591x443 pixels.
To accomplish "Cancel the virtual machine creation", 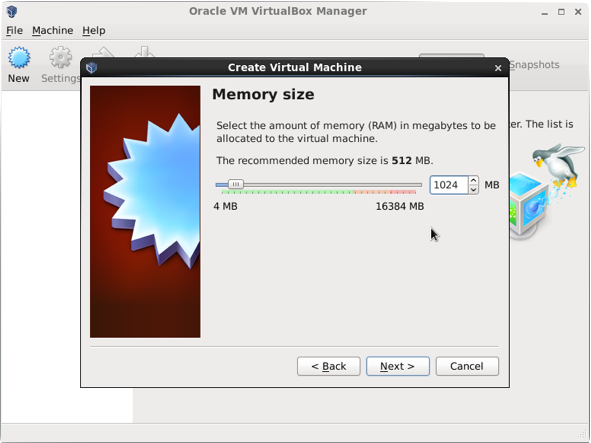I will coord(467,366).
